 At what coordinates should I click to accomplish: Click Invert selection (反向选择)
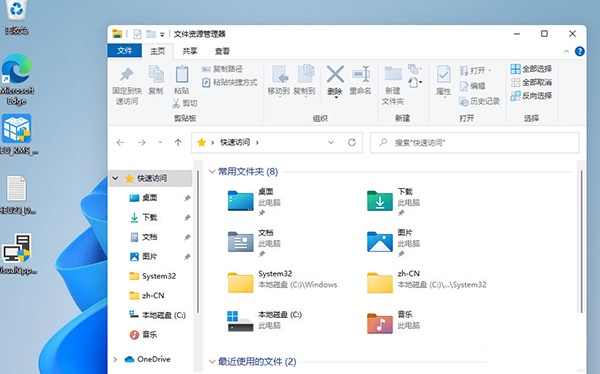tap(531, 96)
